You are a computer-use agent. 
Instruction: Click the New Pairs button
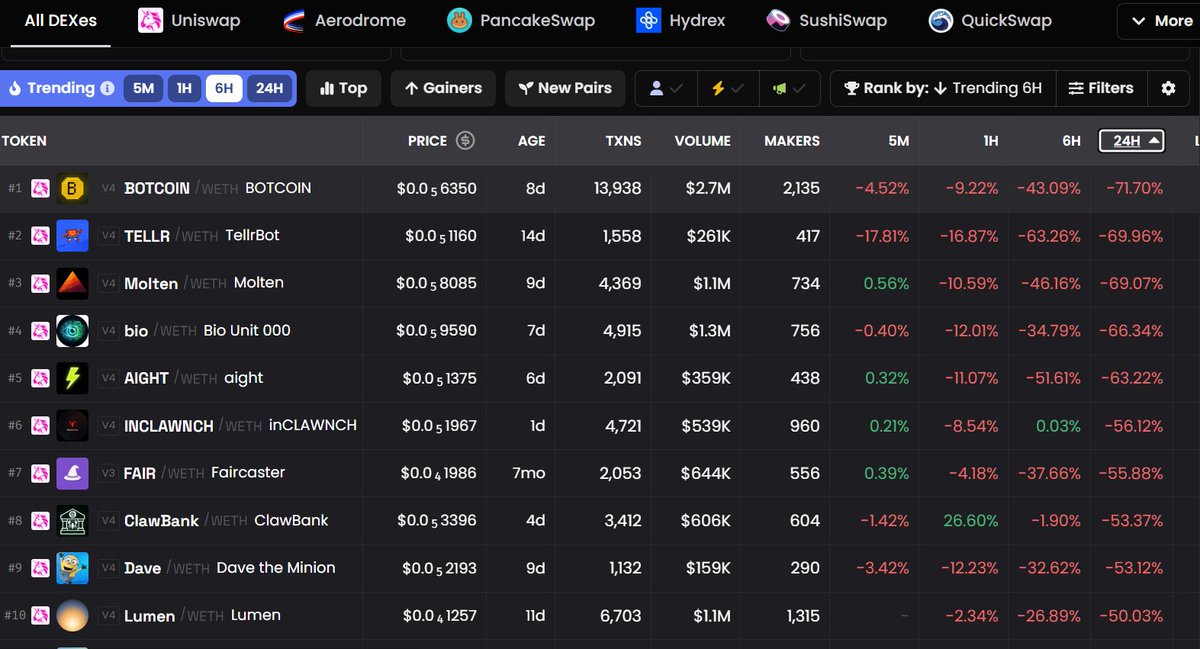pyautogui.click(x=565, y=88)
